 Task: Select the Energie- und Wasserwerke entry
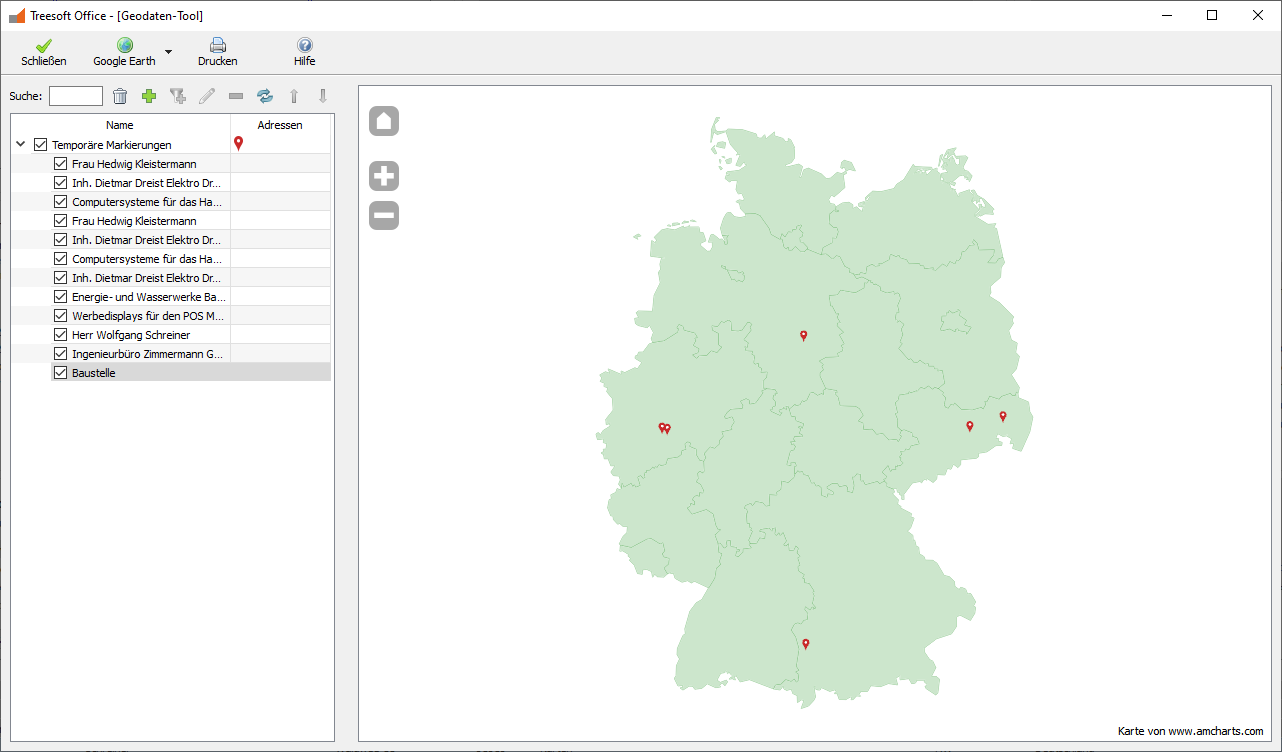(148, 297)
